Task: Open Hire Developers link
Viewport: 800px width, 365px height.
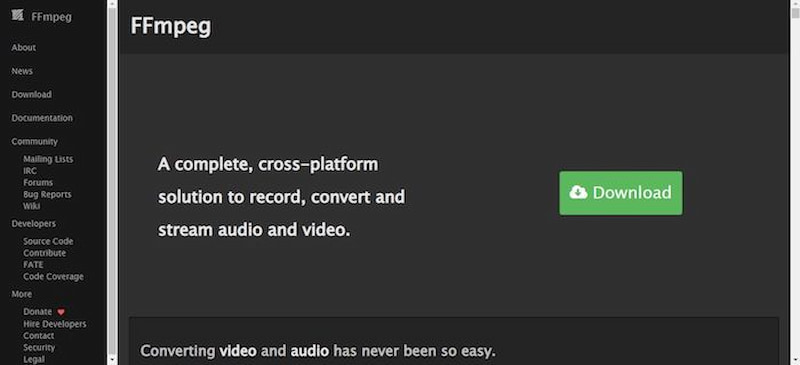Action: [x=55, y=324]
